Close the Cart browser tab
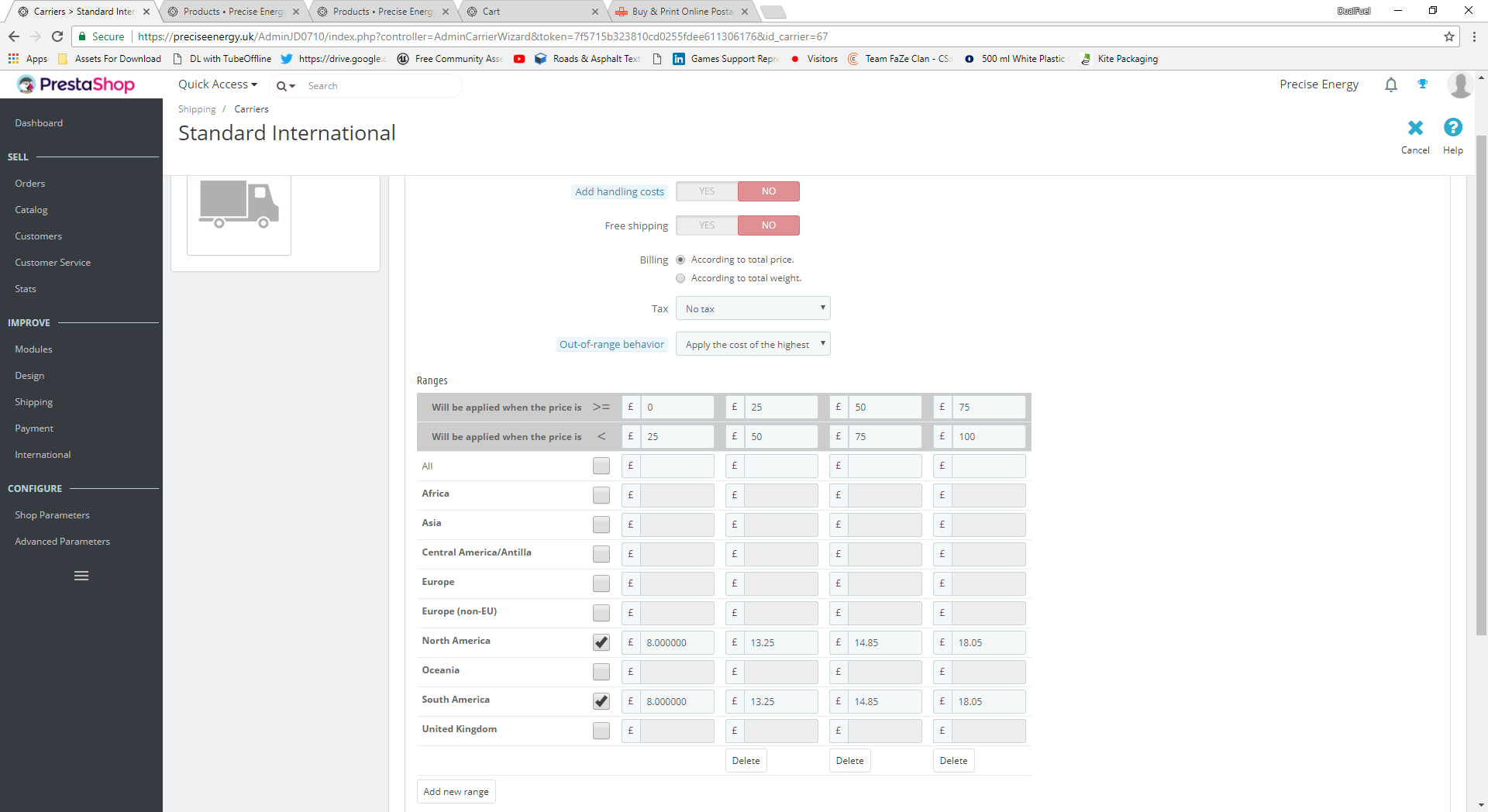 tap(595, 12)
